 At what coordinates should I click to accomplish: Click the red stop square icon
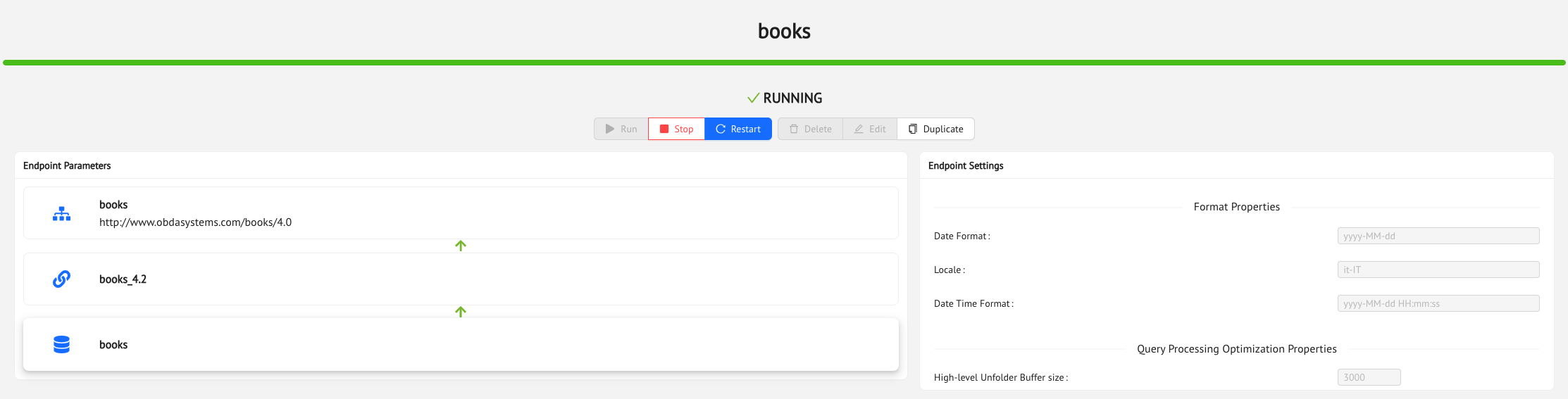click(x=664, y=129)
